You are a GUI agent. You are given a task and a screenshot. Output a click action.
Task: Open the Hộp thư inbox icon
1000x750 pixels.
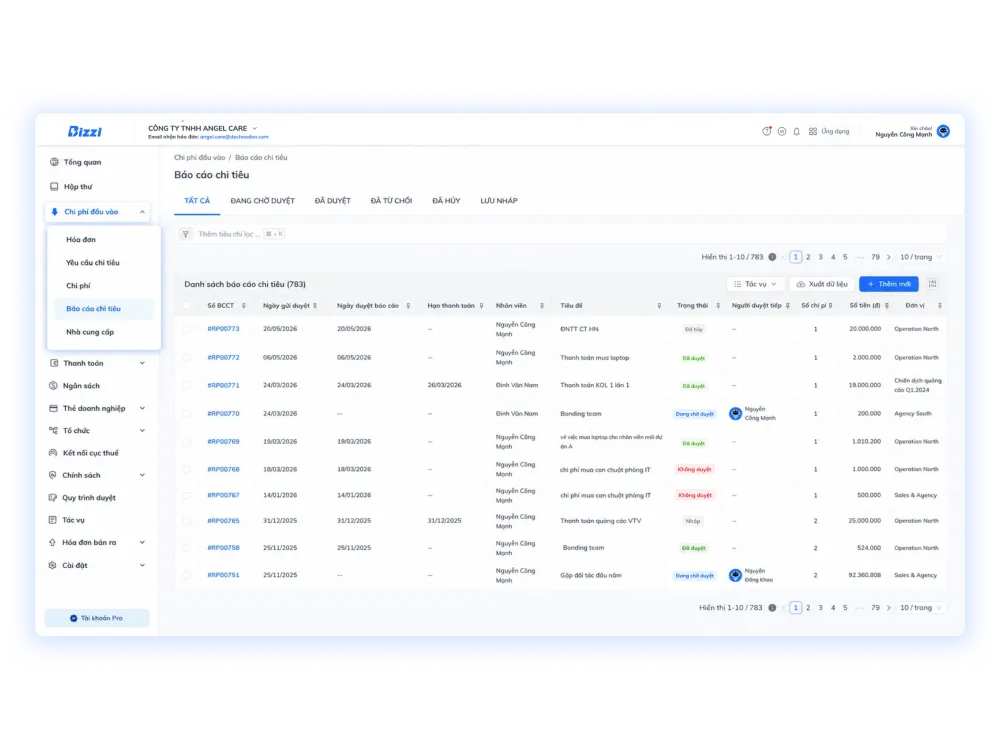click(54, 187)
